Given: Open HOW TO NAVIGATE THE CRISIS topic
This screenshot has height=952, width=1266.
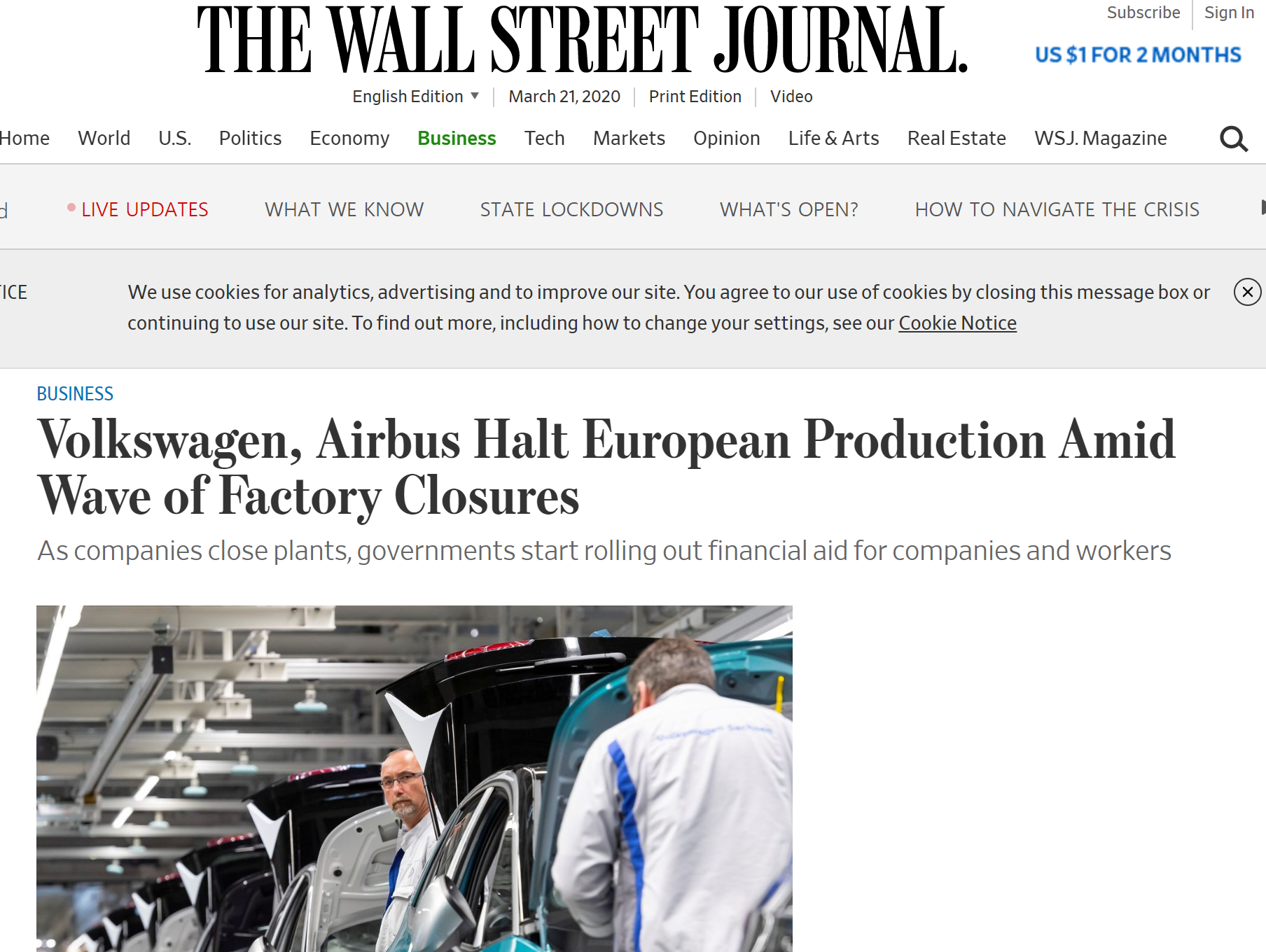Looking at the screenshot, I should click(x=1057, y=209).
